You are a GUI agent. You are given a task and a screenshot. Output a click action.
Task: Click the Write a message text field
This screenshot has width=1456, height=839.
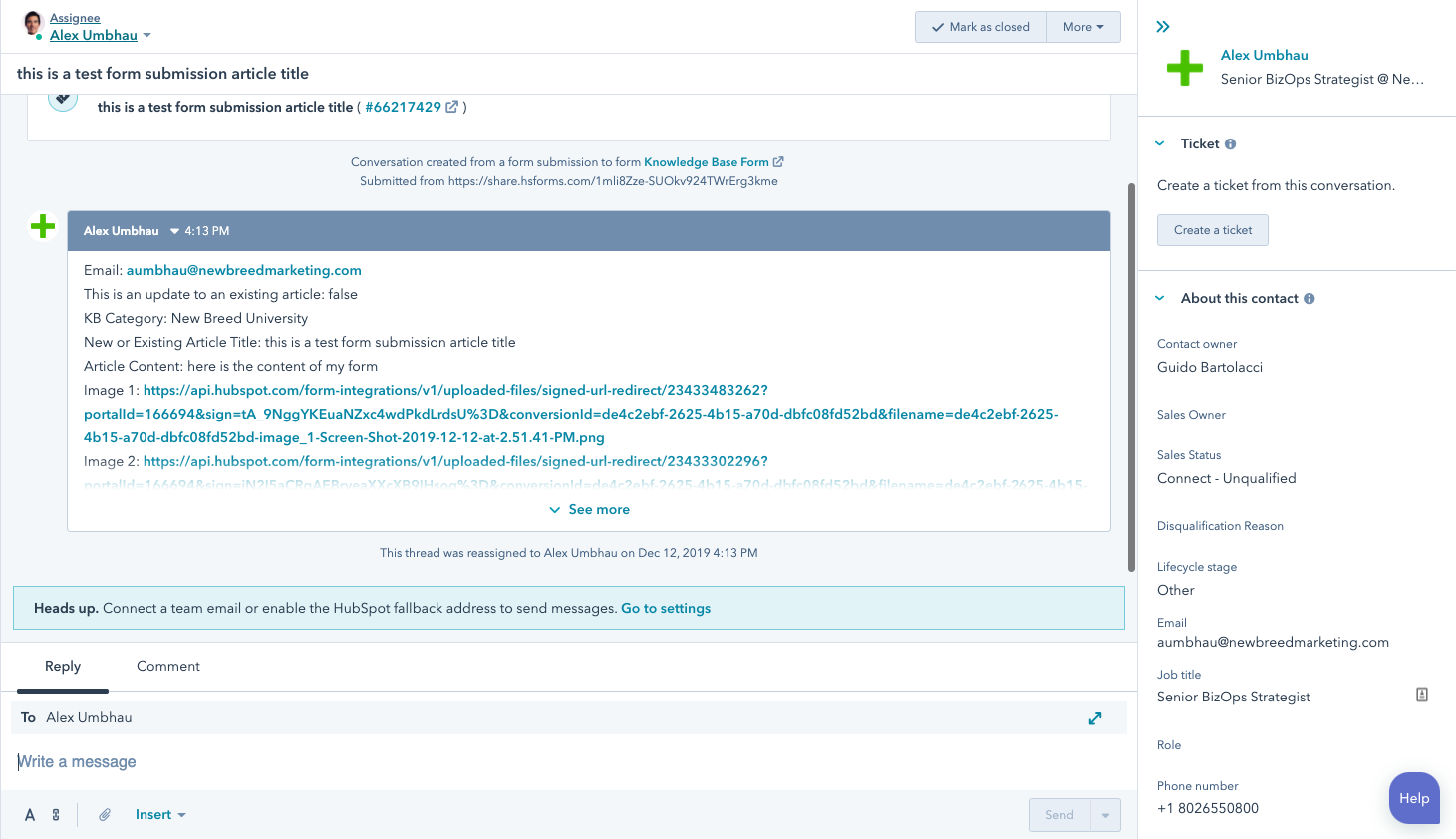pos(498,762)
